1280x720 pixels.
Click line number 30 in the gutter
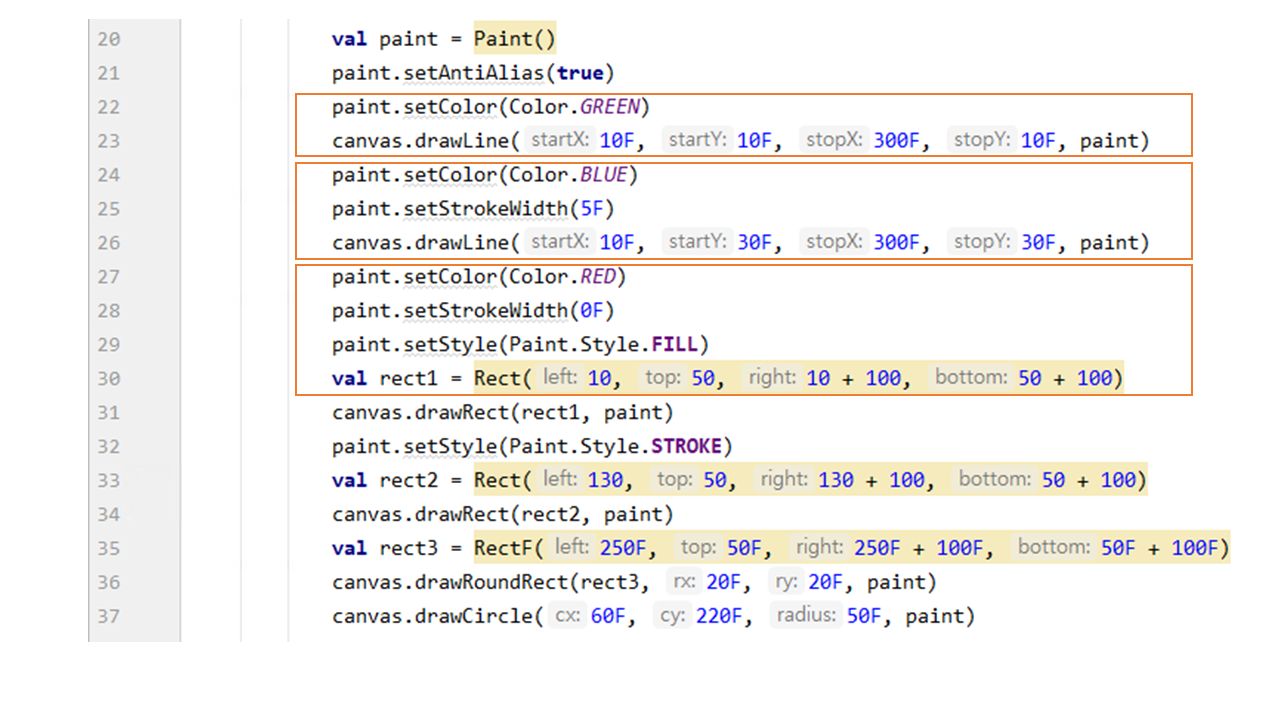(109, 378)
